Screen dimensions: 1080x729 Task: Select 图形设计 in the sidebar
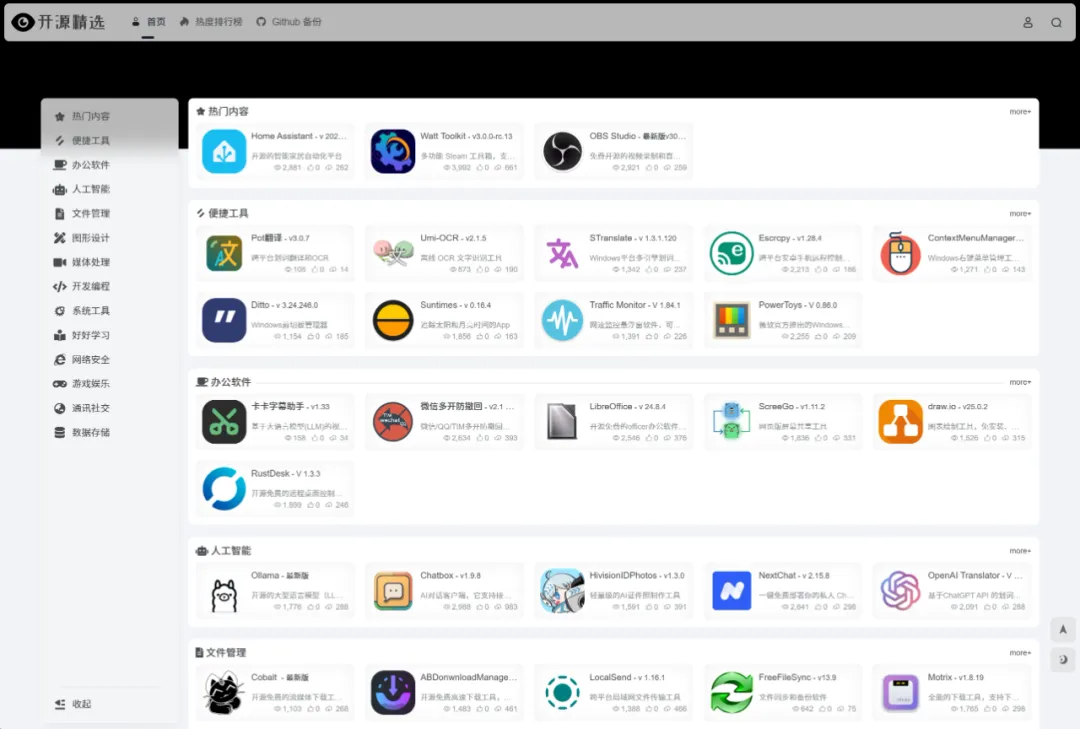(110, 238)
